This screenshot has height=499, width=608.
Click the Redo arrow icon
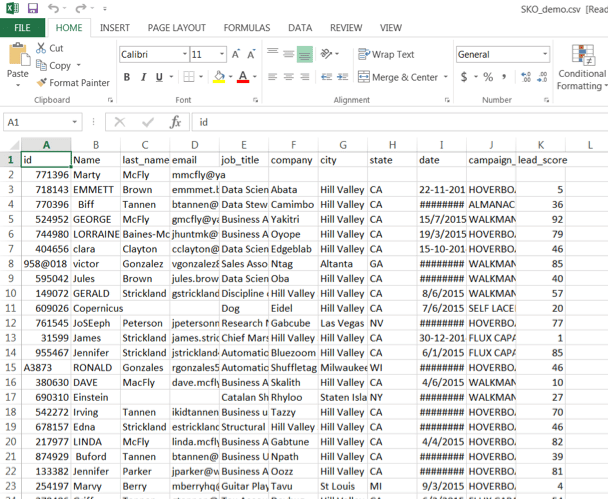click(81, 8)
